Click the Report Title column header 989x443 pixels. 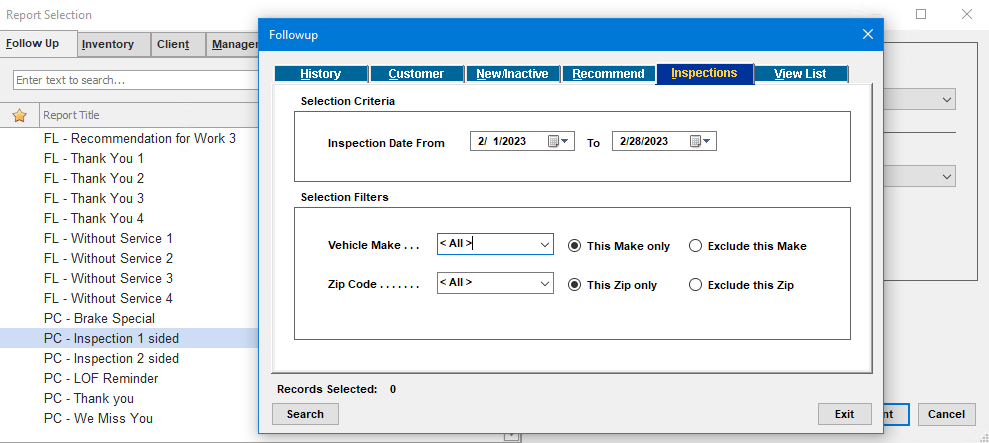click(x=150, y=115)
